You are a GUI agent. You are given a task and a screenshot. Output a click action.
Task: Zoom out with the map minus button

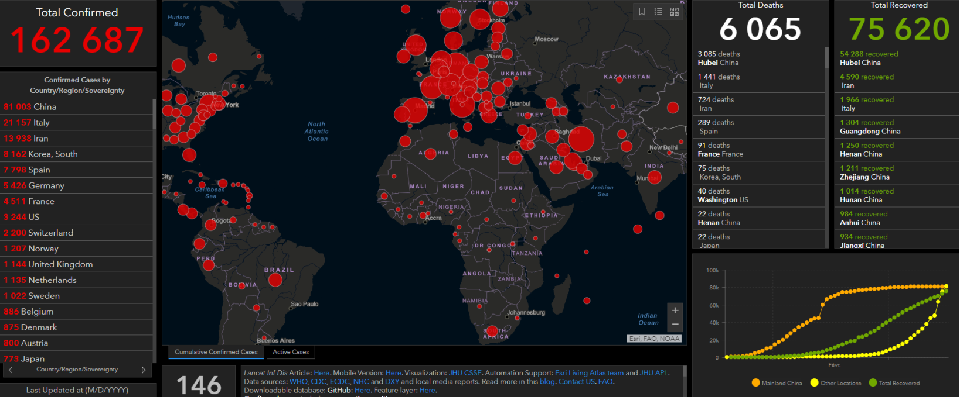675,324
